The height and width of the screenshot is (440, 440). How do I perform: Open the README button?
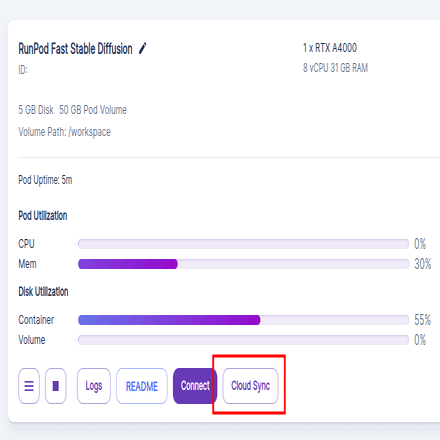tap(142, 386)
